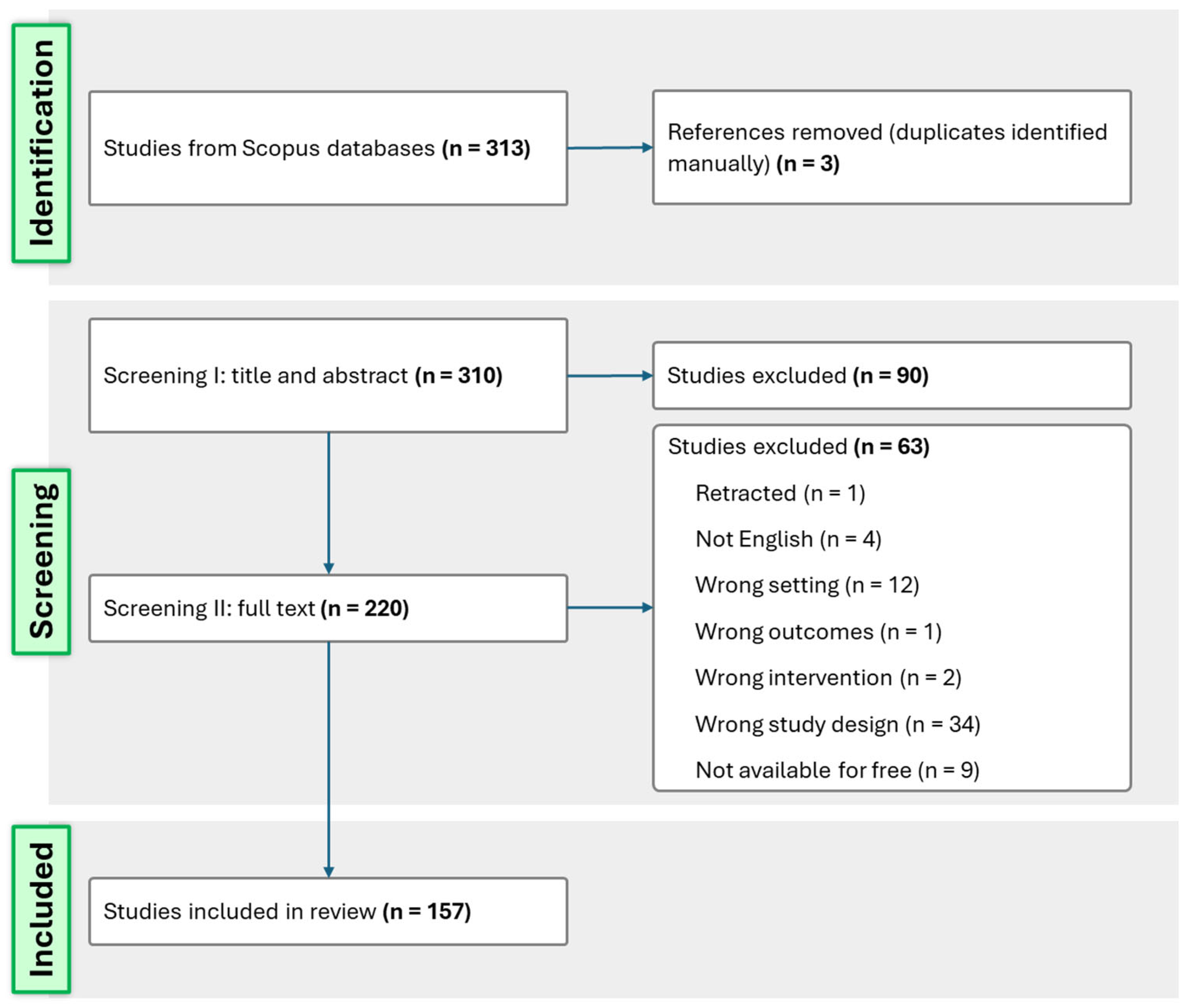
Task: Click the green Identification stage label
Action: click(41, 143)
